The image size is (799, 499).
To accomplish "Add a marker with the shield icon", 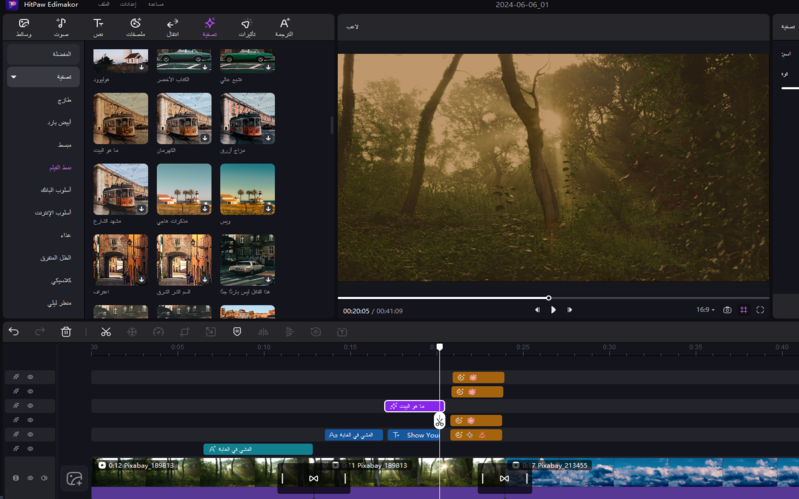I will (237, 332).
